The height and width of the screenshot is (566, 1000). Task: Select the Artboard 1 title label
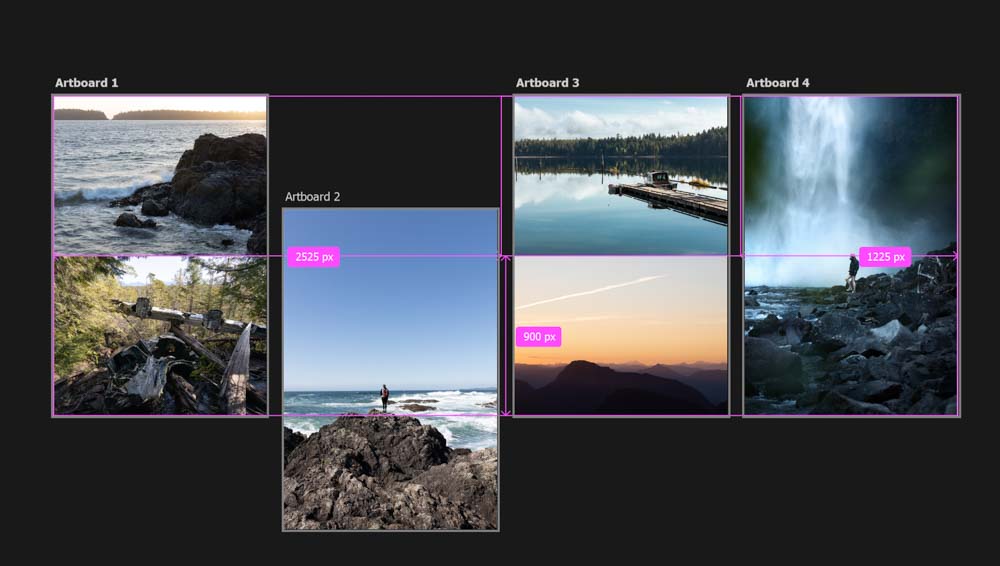[x=86, y=83]
